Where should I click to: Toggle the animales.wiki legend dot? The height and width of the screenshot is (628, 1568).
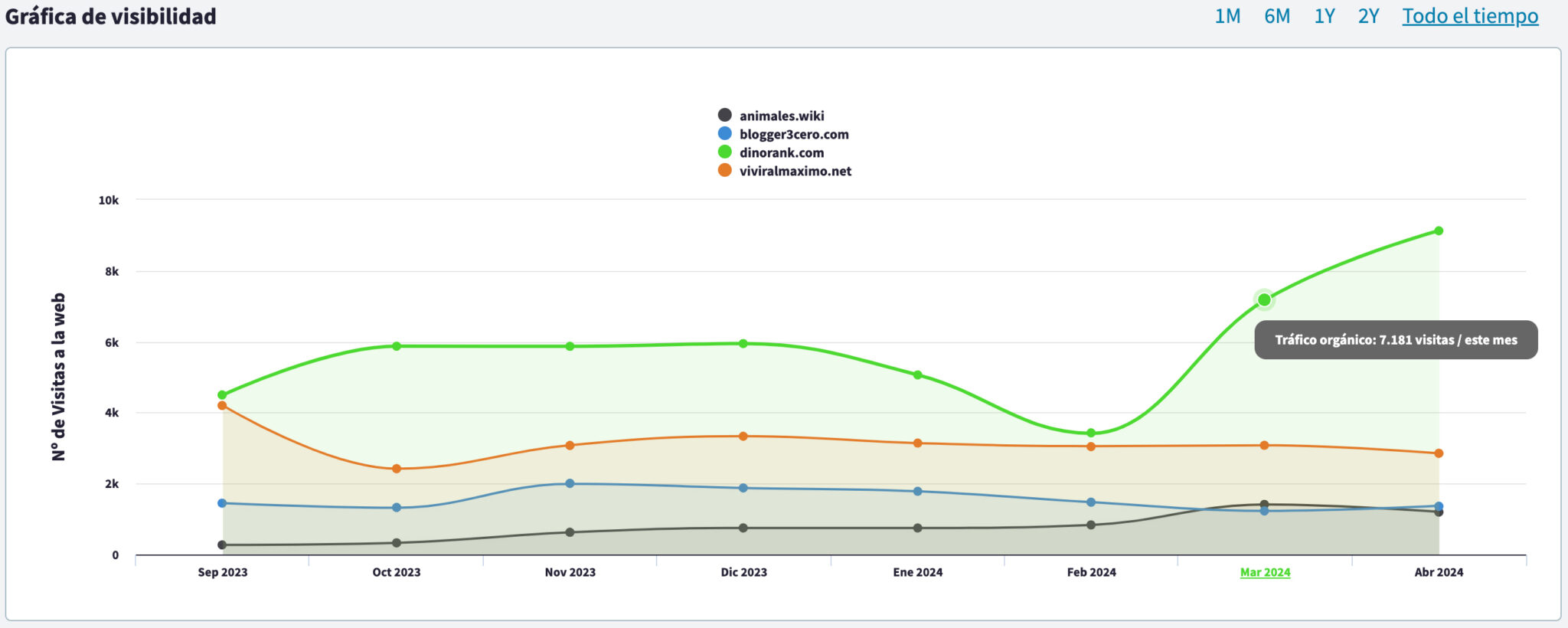tap(724, 115)
